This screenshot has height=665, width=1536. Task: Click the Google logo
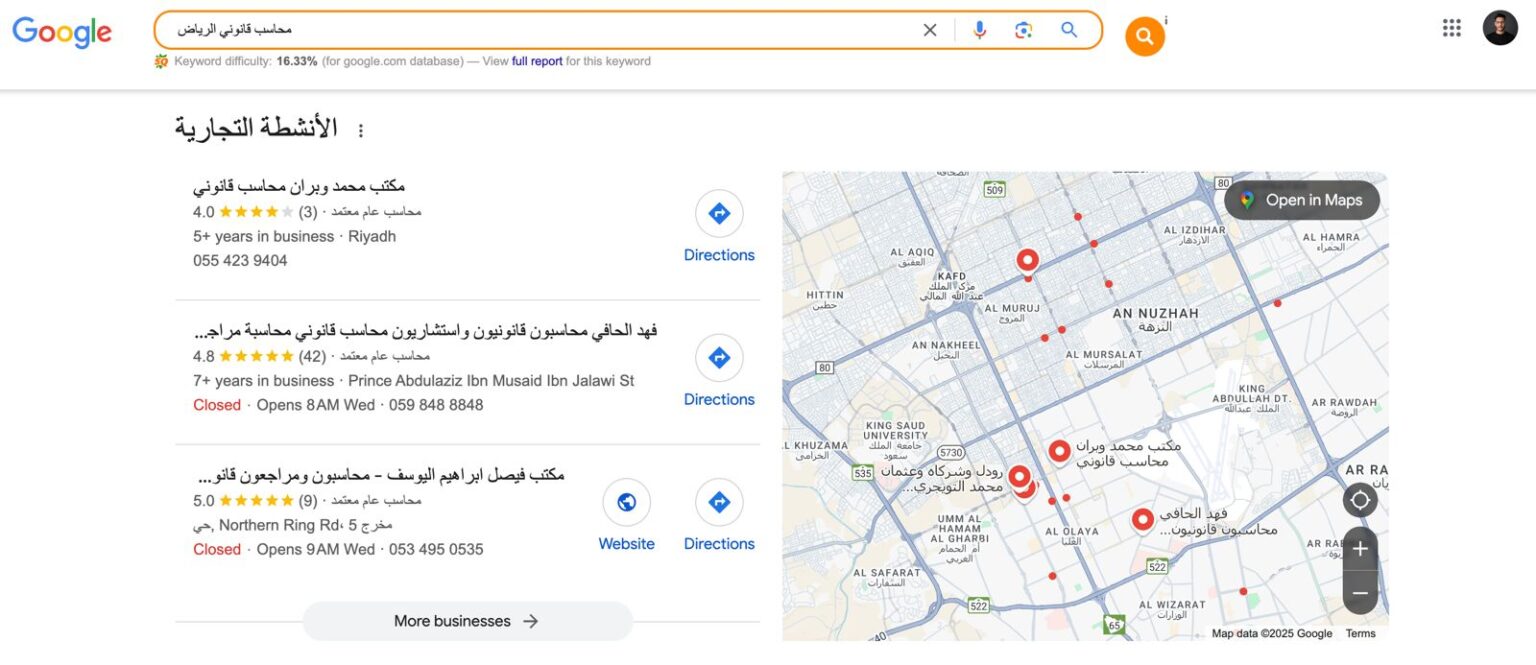(62, 32)
